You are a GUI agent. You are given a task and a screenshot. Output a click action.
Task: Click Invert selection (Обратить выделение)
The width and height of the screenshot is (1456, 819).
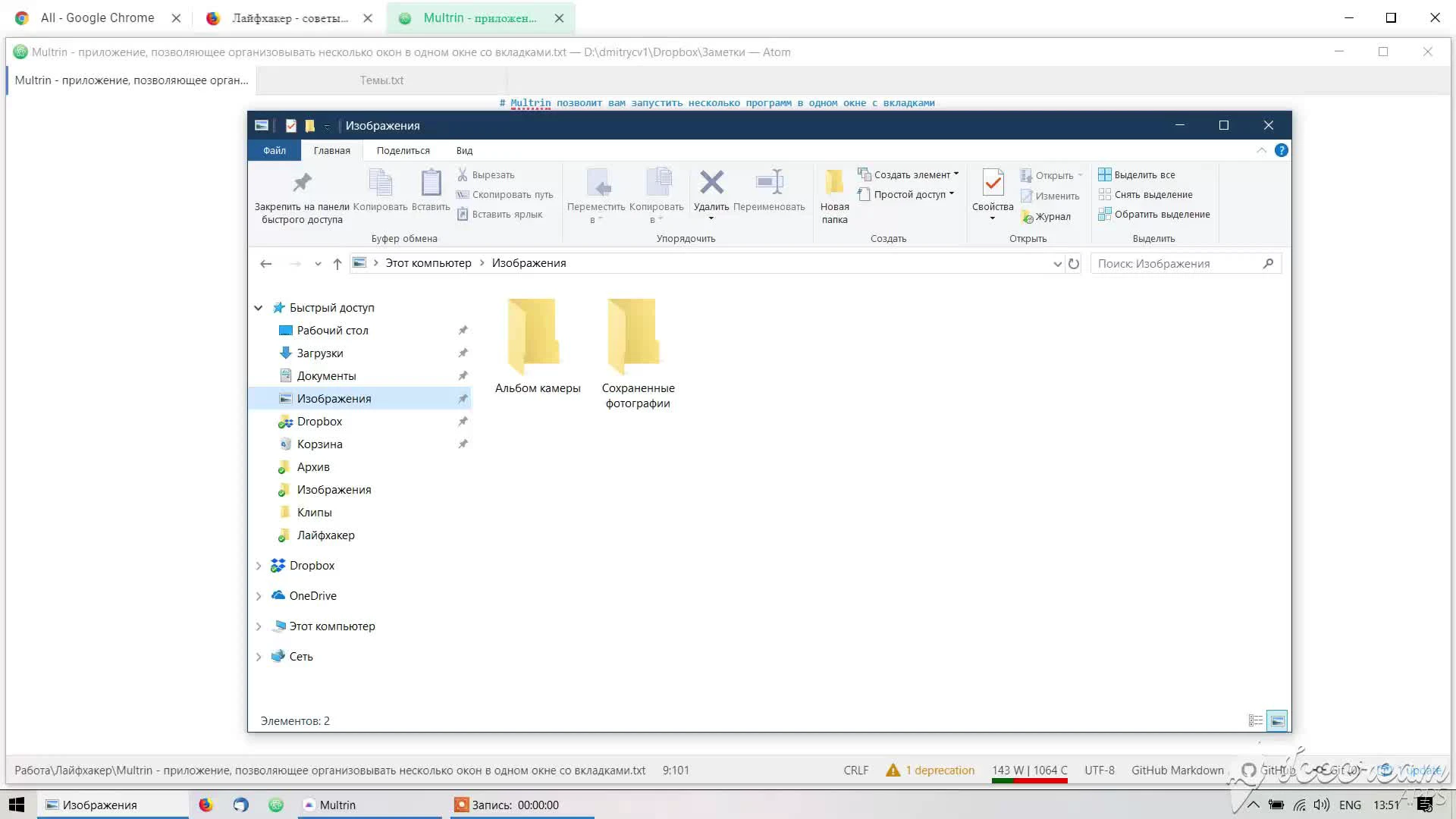(1154, 215)
